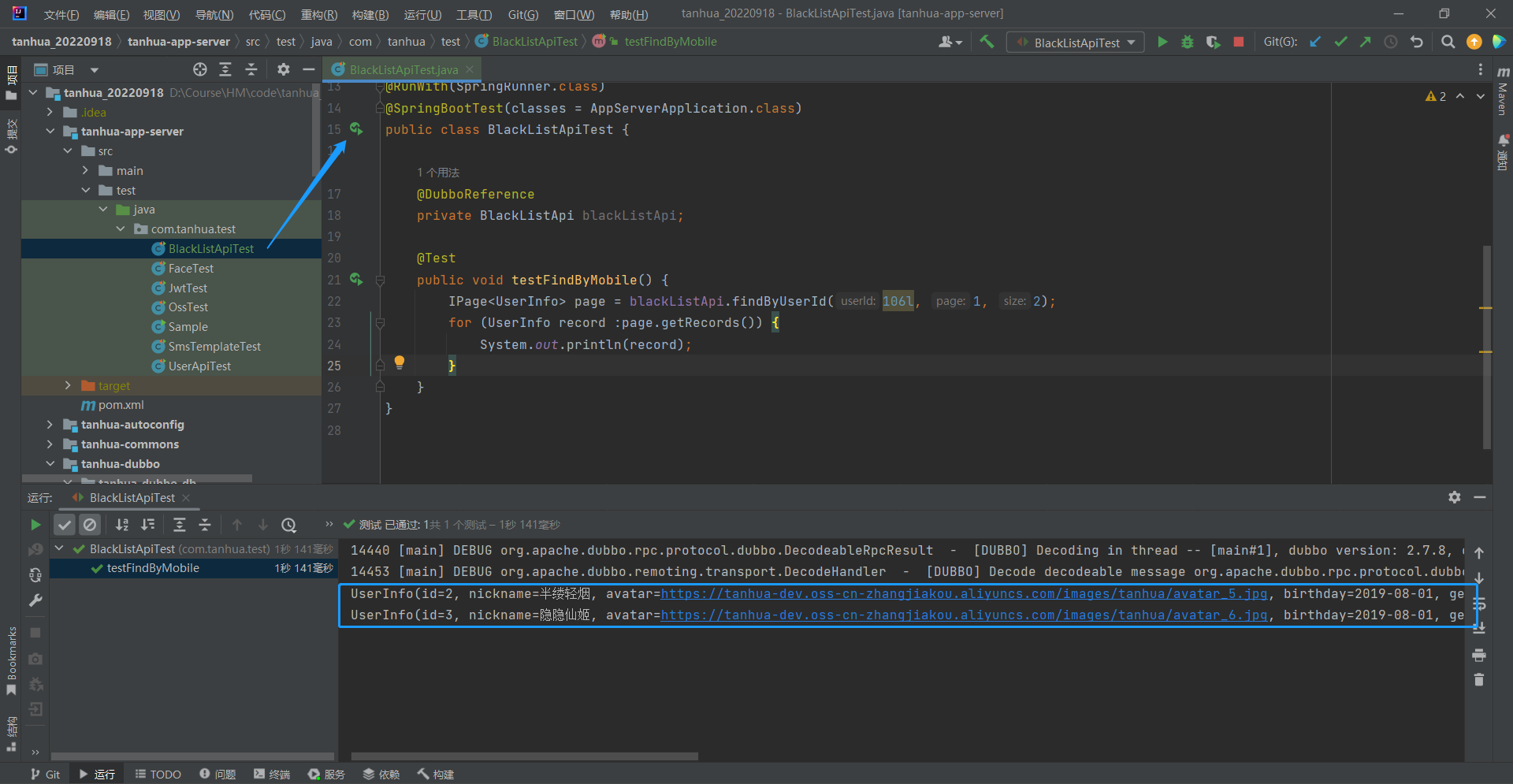Image resolution: width=1513 pixels, height=784 pixels.
Task: Stop the running process with red square
Action: pyautogui.click(x=1238, y=43)
